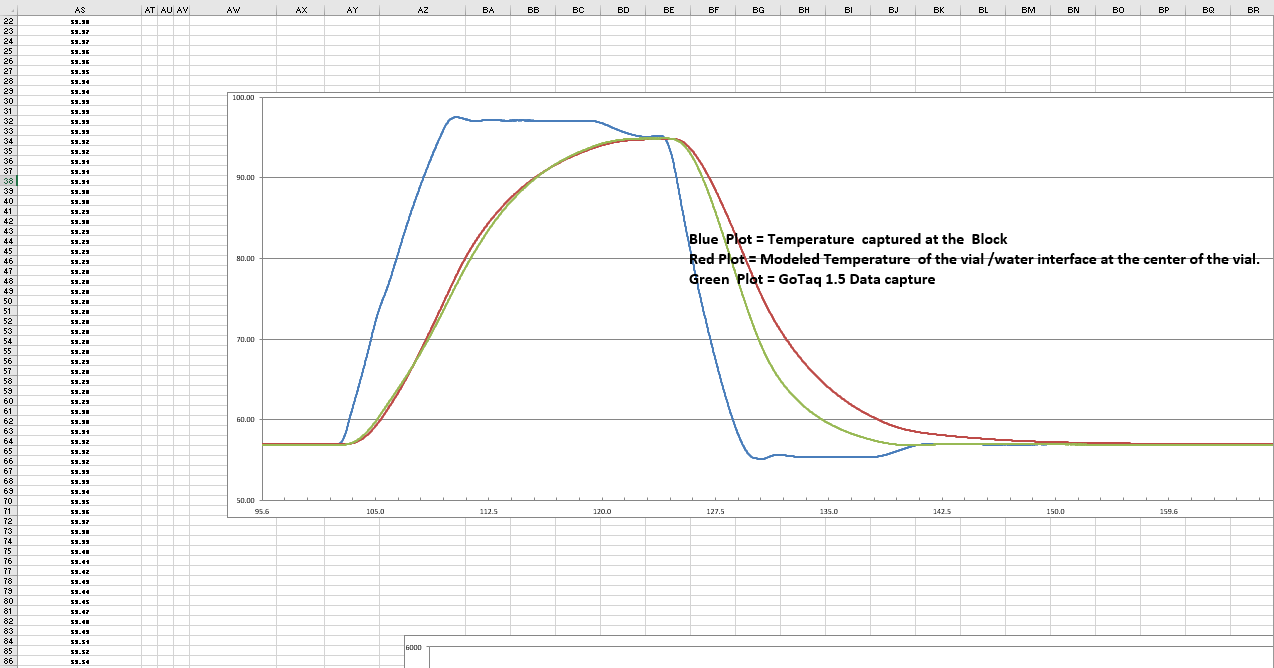Click the 6000 axis label on lower chart
This screenshot has height=668, width=1274.
click(x=414, y=648)
